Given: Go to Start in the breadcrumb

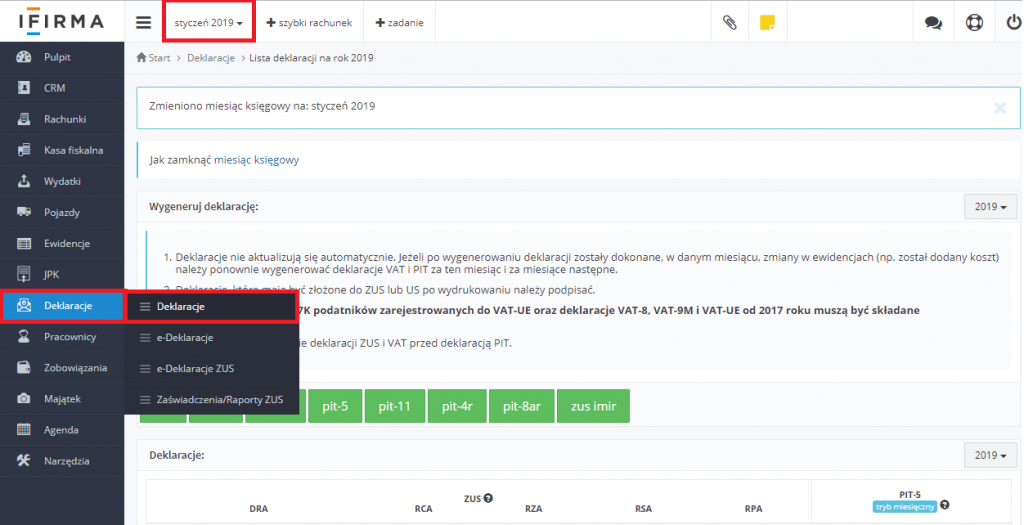Looking at the screenshot, I should [158, 58].
